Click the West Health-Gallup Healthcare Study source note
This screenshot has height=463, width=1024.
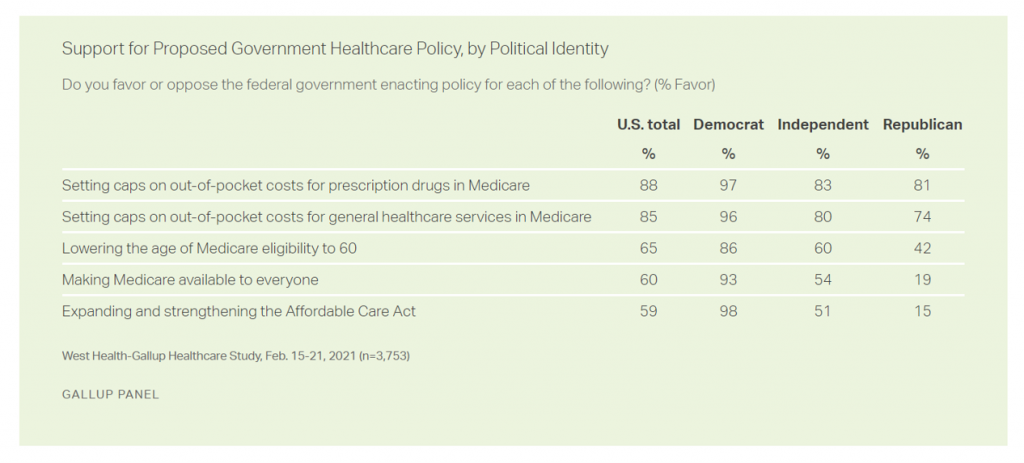point(236,356)
